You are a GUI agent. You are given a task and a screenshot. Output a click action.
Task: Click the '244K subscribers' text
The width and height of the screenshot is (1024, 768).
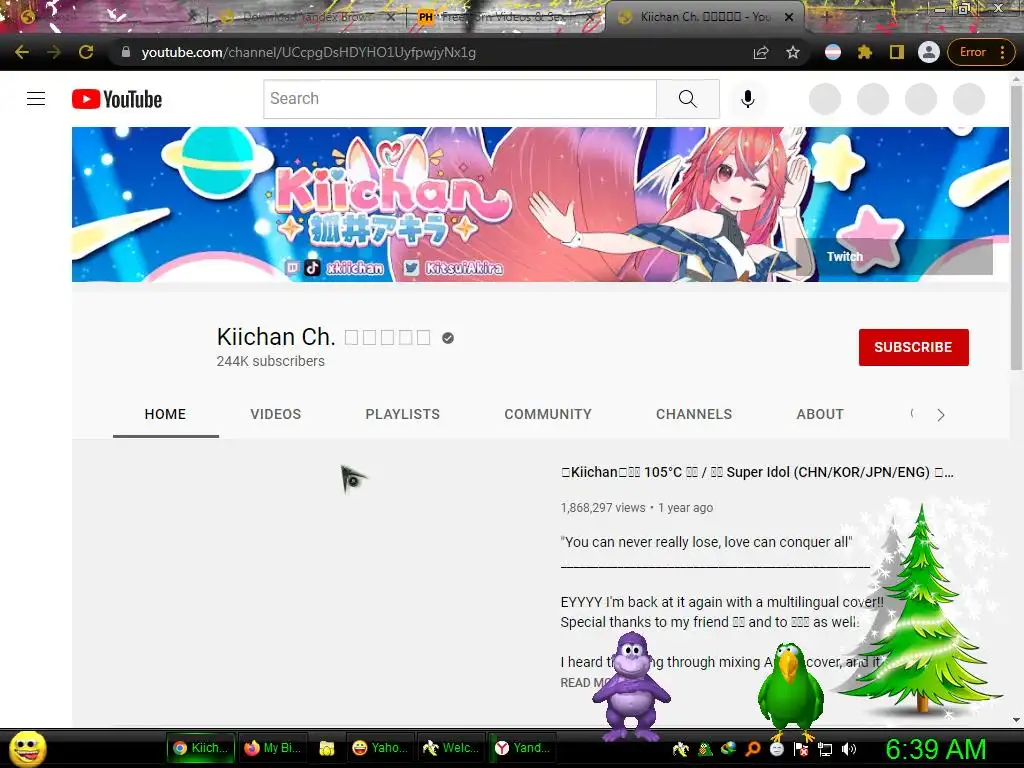[x=270, y=361]
